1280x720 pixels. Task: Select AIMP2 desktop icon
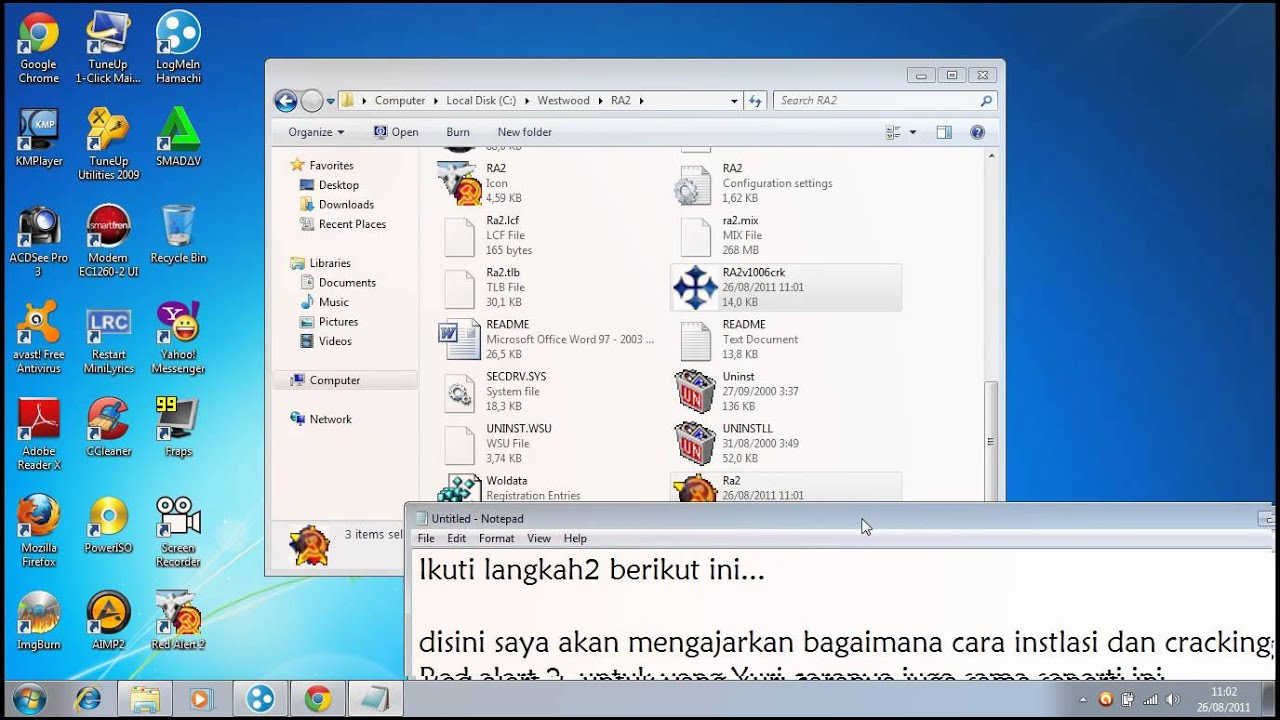[108, 621]
